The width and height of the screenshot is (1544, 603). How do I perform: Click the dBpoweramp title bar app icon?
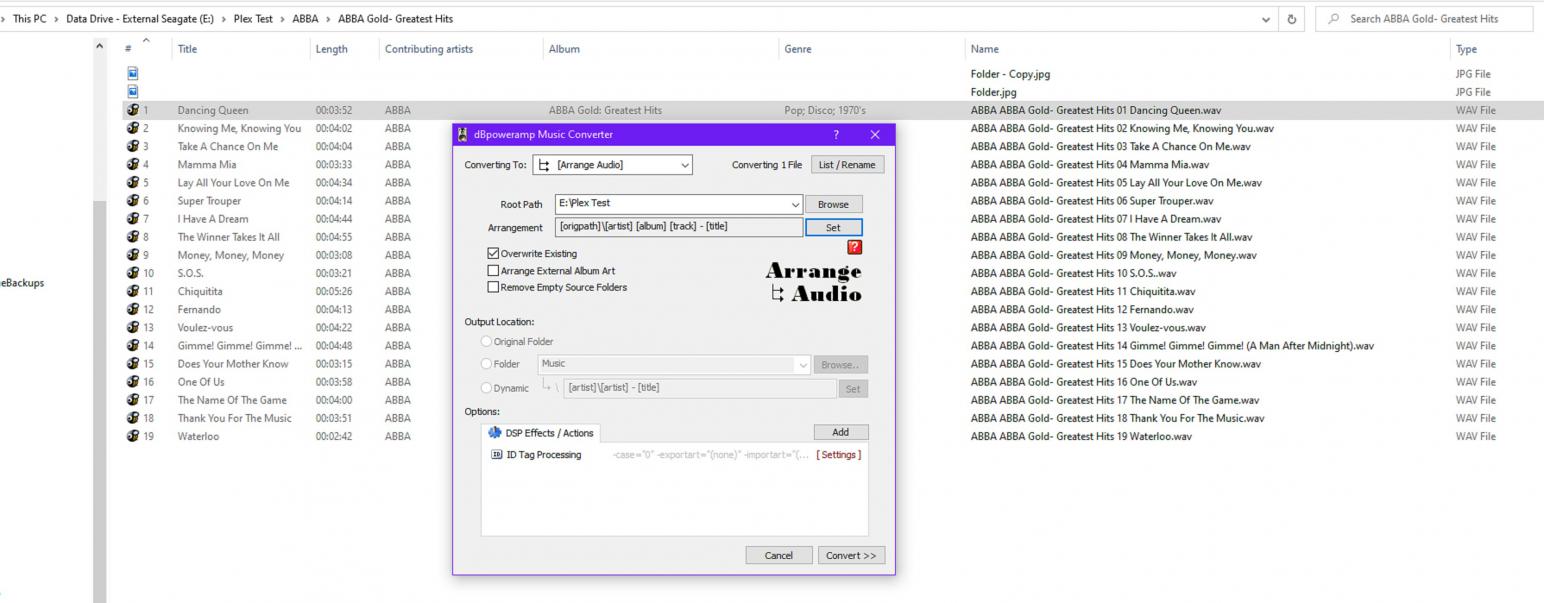point(463,134)
